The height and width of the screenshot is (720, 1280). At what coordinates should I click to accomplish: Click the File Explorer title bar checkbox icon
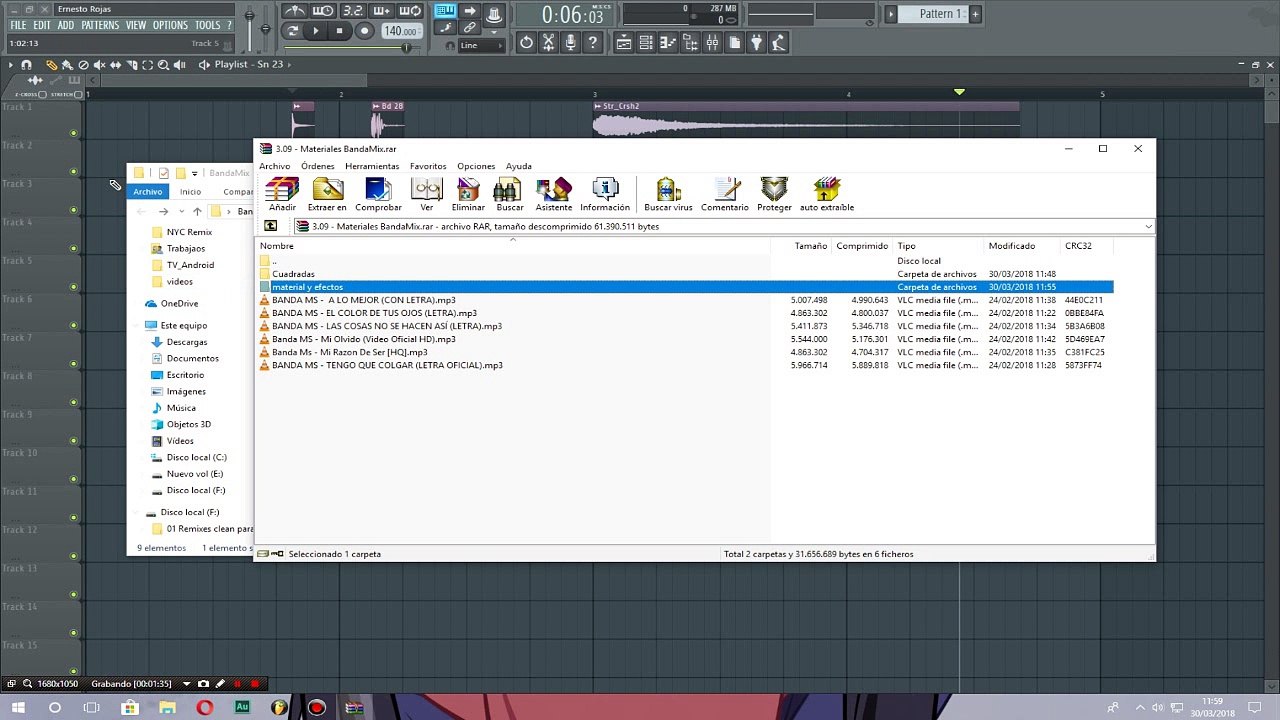[x=164, y=173]
